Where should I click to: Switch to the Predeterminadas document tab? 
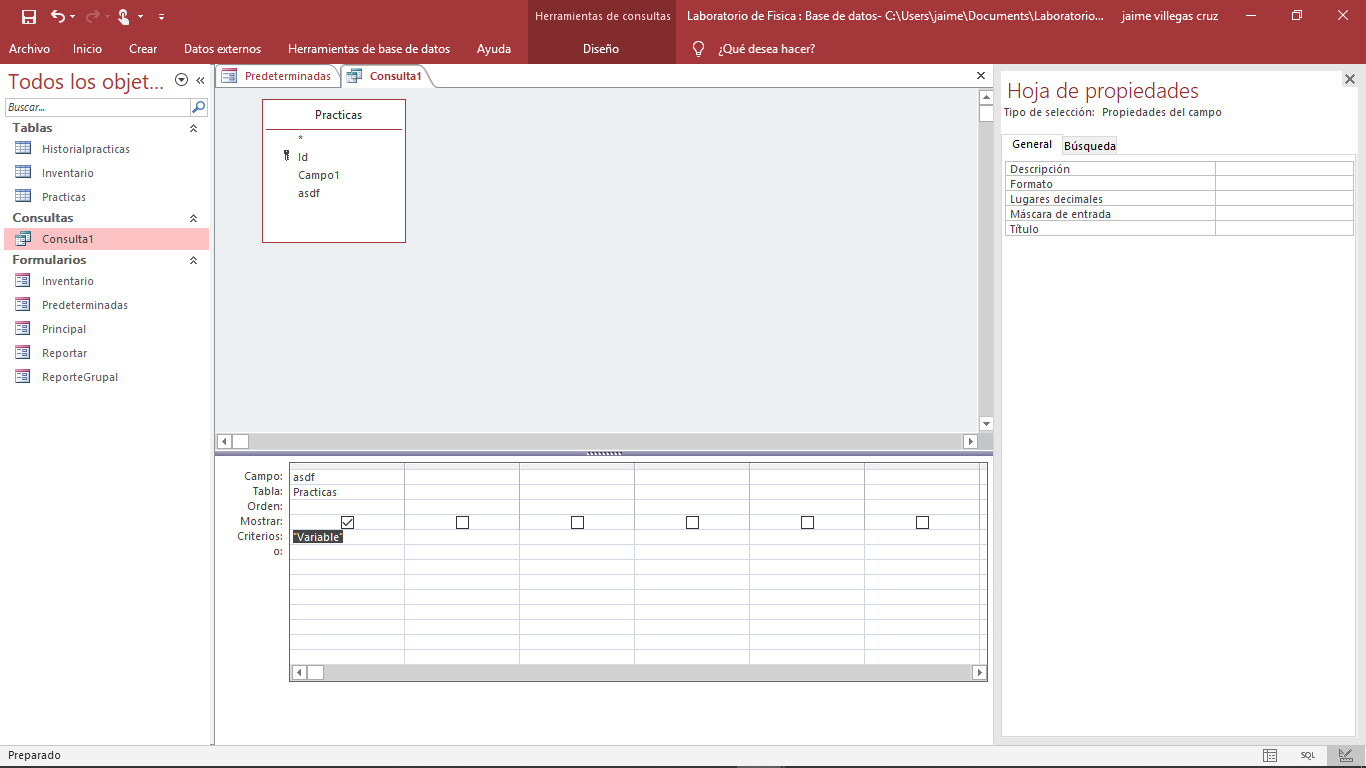tap(277, 76)
